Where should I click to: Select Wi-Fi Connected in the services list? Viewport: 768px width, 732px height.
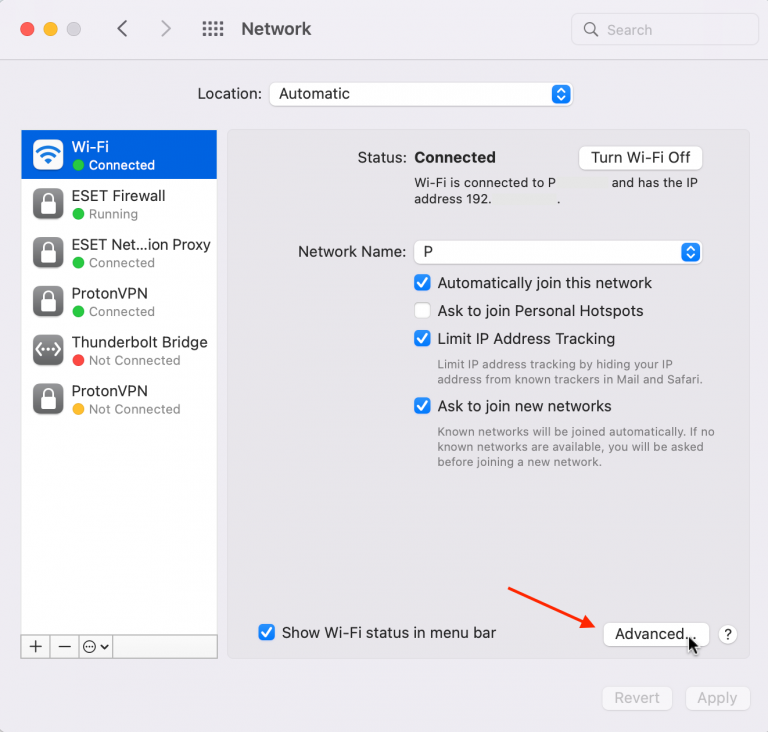[119, 154]
